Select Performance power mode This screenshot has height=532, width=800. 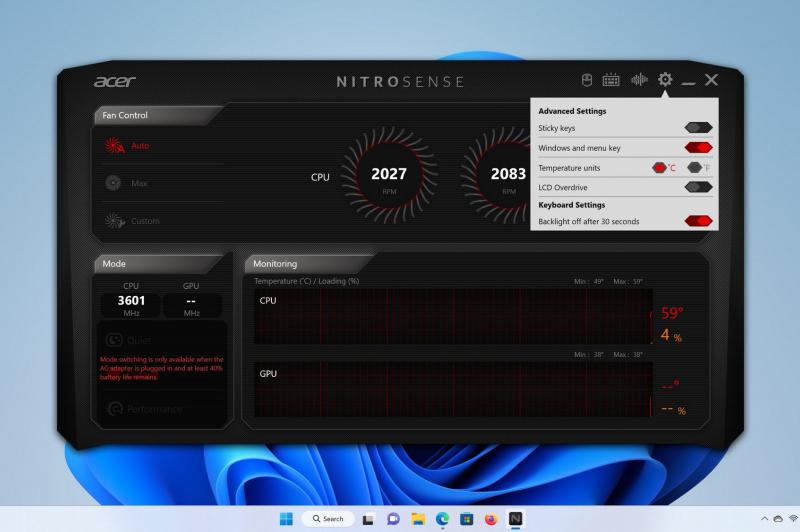[145, 409]
